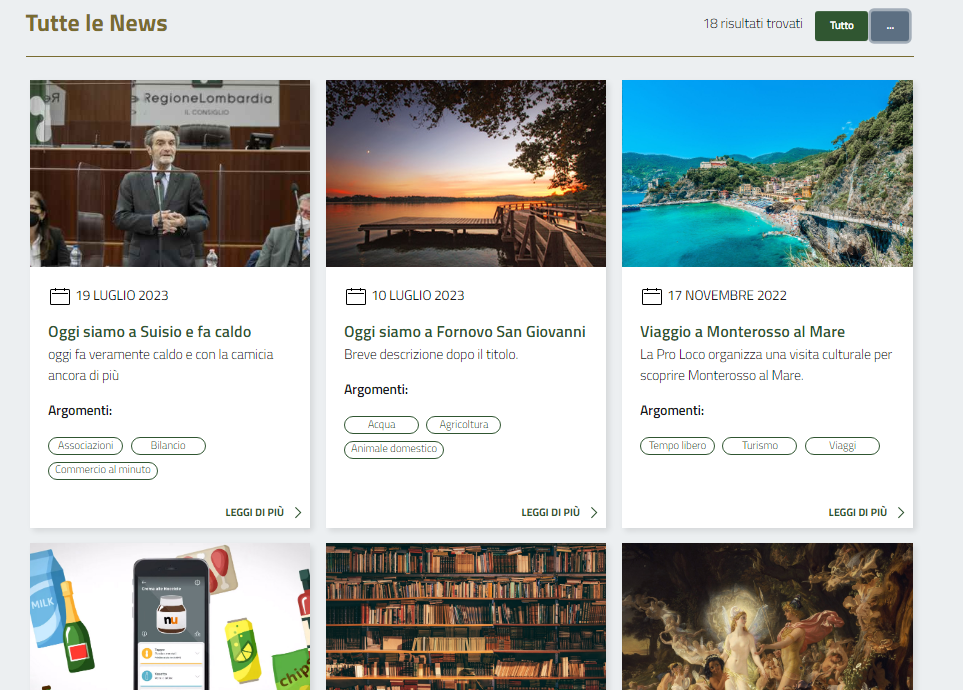Expand the more filters ellipsis button
This screenshot has width=963, height=690.
click(890, 26)
